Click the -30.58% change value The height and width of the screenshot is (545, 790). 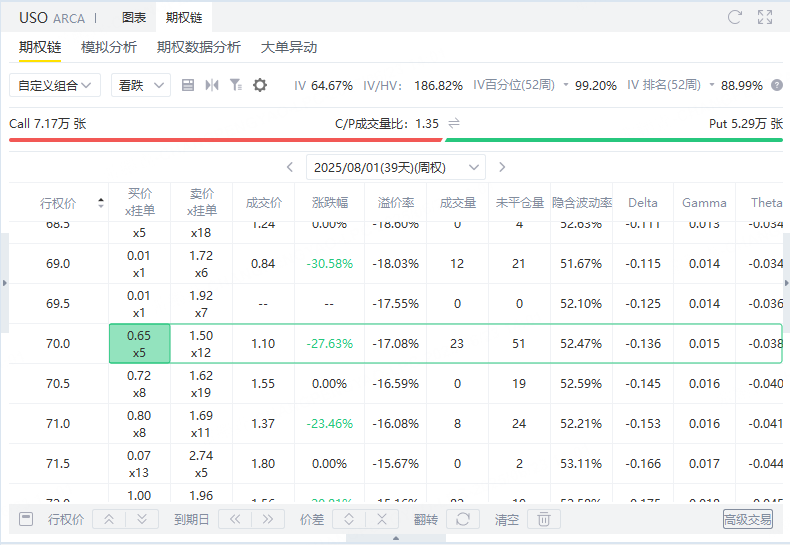(x=330, y=264)
